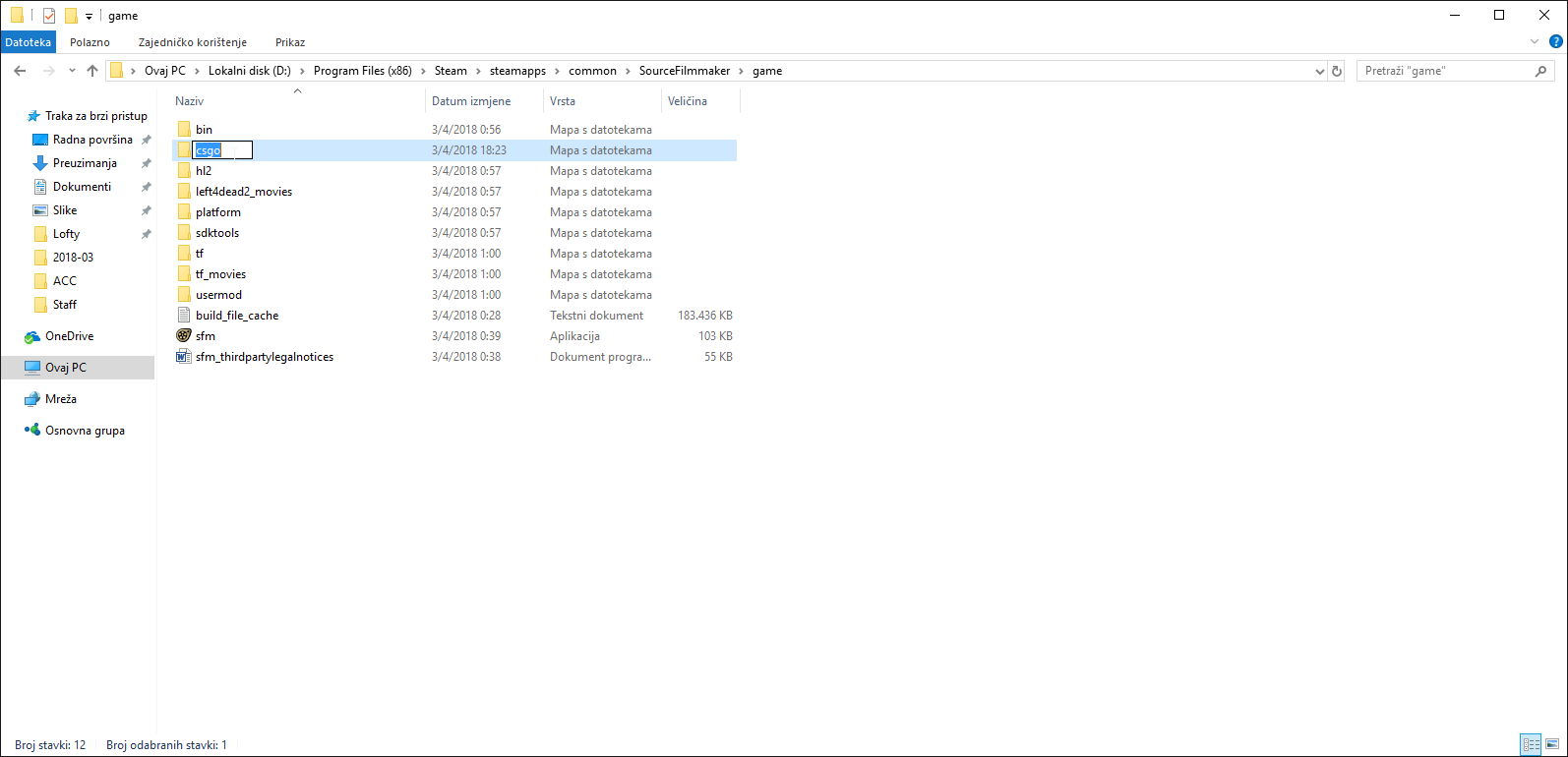Open the ACC folder in sidebar
The height and width of the screenshot is (757, 1568).
65,281
